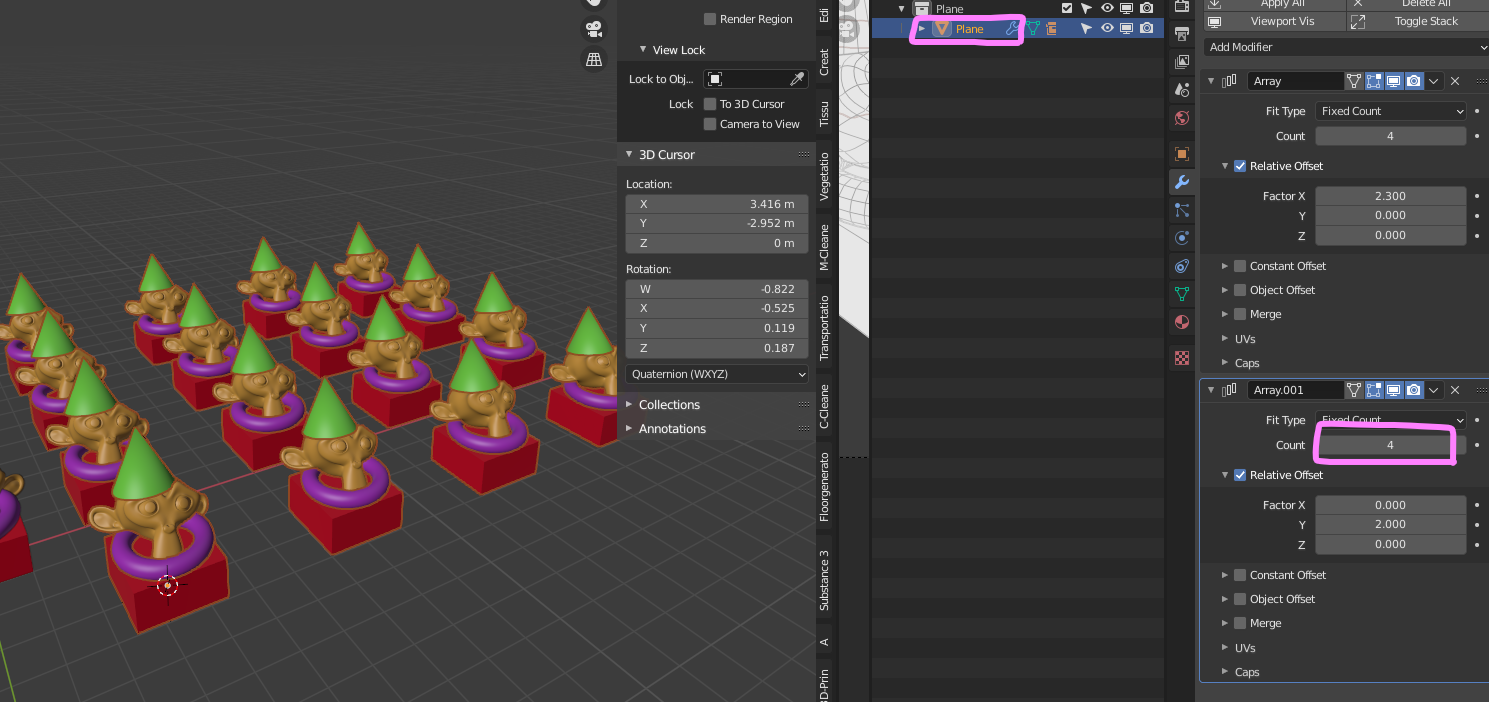Hide the selected Plane object via eye icon
1489x702 pixels.
coord(1107,29)
